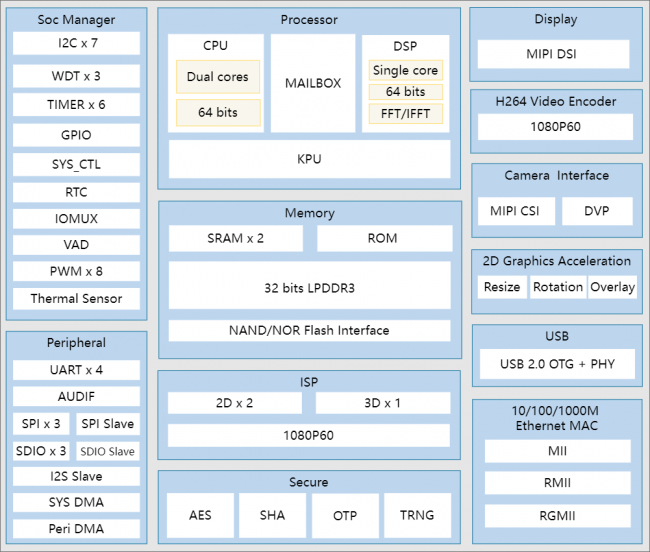Click the 32 bits LPDDR3 block

(x=309, y=286)
